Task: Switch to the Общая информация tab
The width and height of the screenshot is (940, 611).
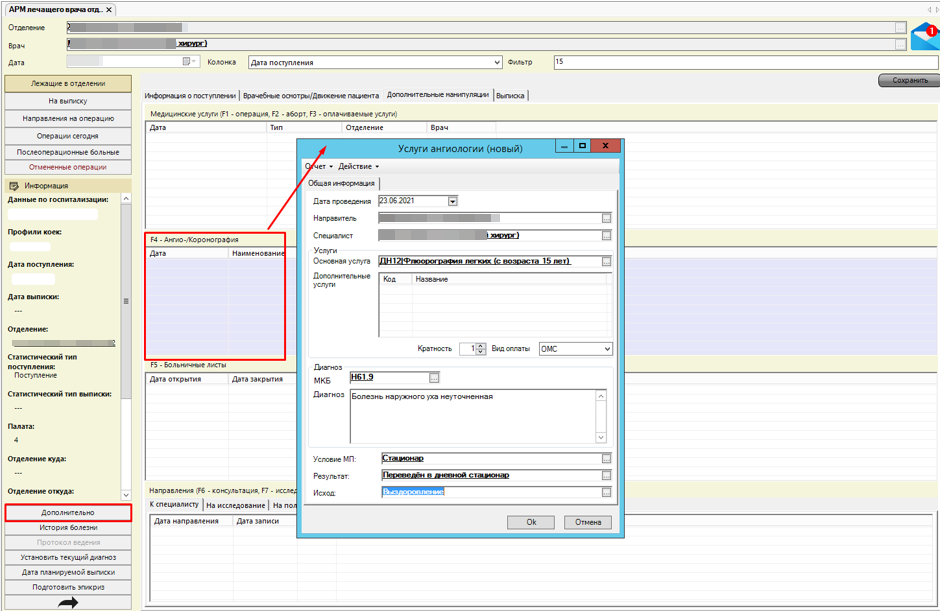Action: (342, 183)
